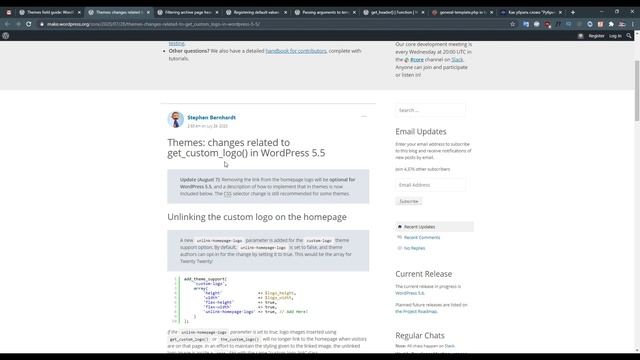Screen dimensions: 640x360
Task: Click the post actions icon right of the author name
Action: click(364, 117)
